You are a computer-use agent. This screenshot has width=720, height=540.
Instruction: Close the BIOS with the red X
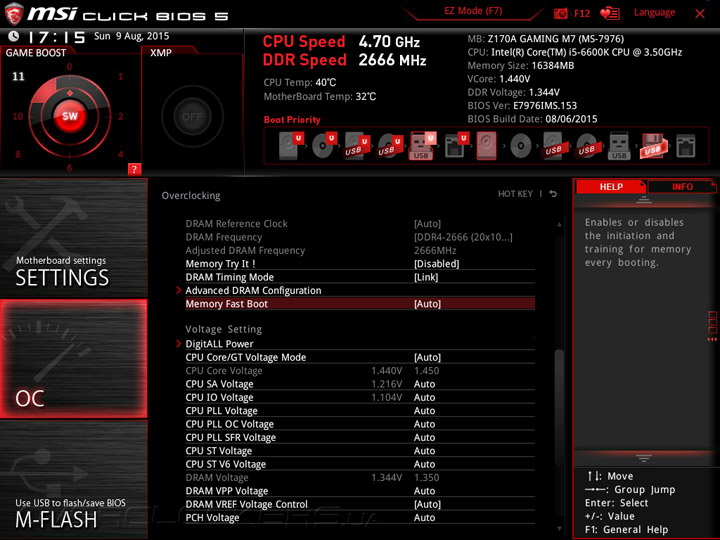(700, 13)
